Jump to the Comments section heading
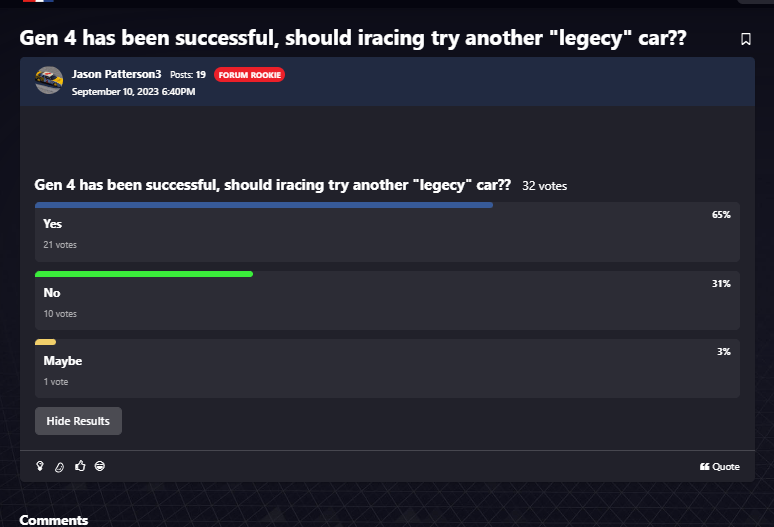The height and width of the screenshot is (527, 774). [54, 520]
